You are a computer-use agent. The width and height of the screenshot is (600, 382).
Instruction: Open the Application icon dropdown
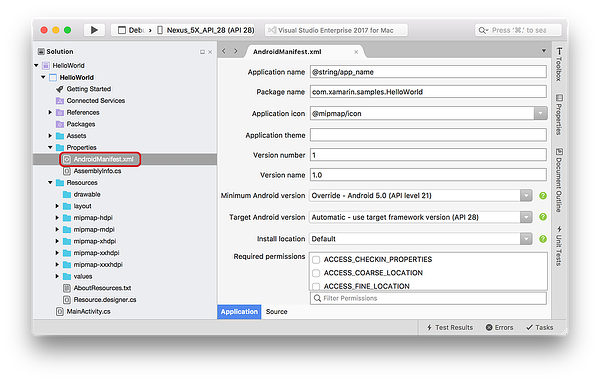tap(540, 113)
